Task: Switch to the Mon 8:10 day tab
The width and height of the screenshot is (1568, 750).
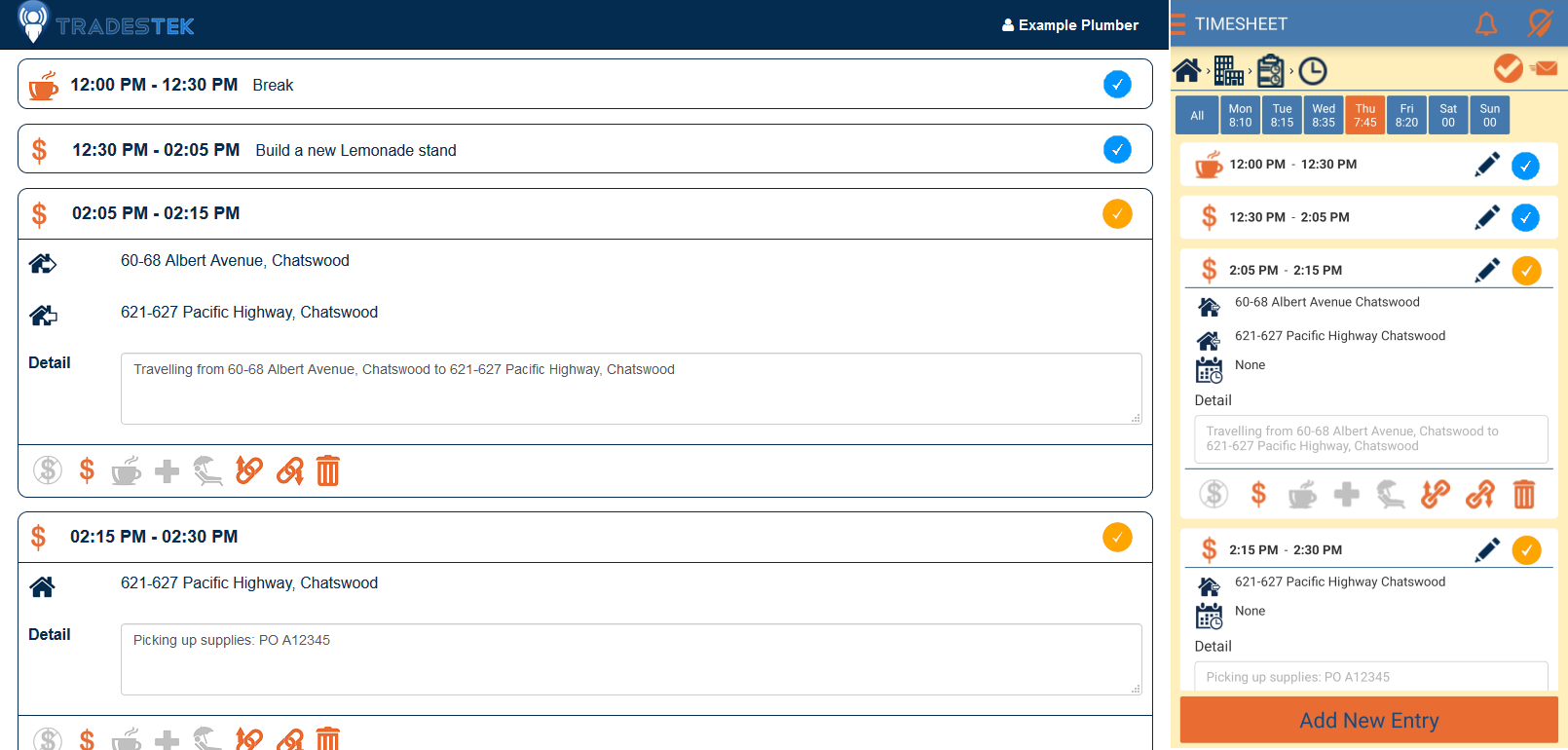Action: pyautogui.click(x=1240, y=115)
